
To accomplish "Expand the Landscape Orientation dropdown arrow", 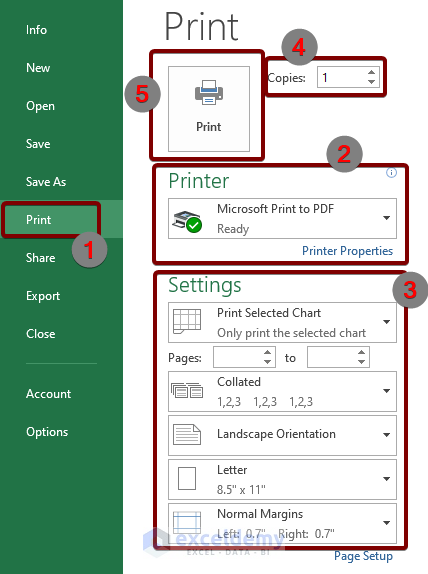I will (386, 435).
